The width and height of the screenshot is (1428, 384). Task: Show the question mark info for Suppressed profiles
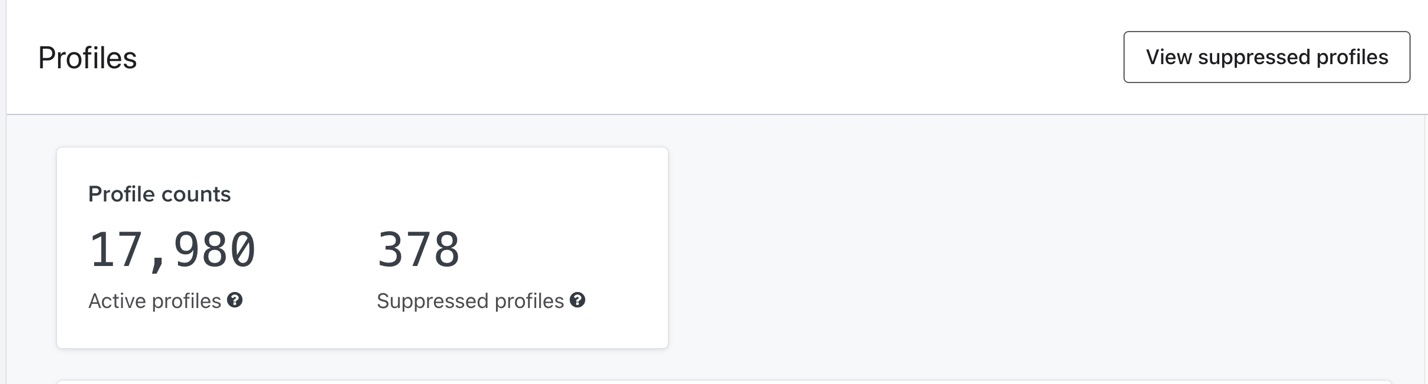coord(577,300)
